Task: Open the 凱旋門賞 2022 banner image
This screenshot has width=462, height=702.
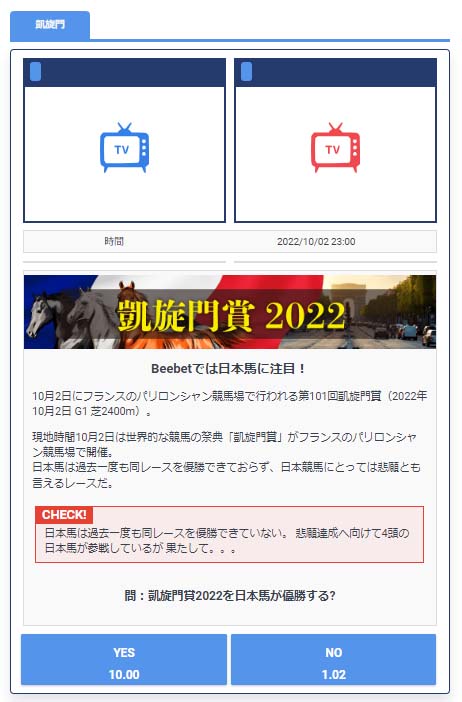Action: tap(230, 312)
